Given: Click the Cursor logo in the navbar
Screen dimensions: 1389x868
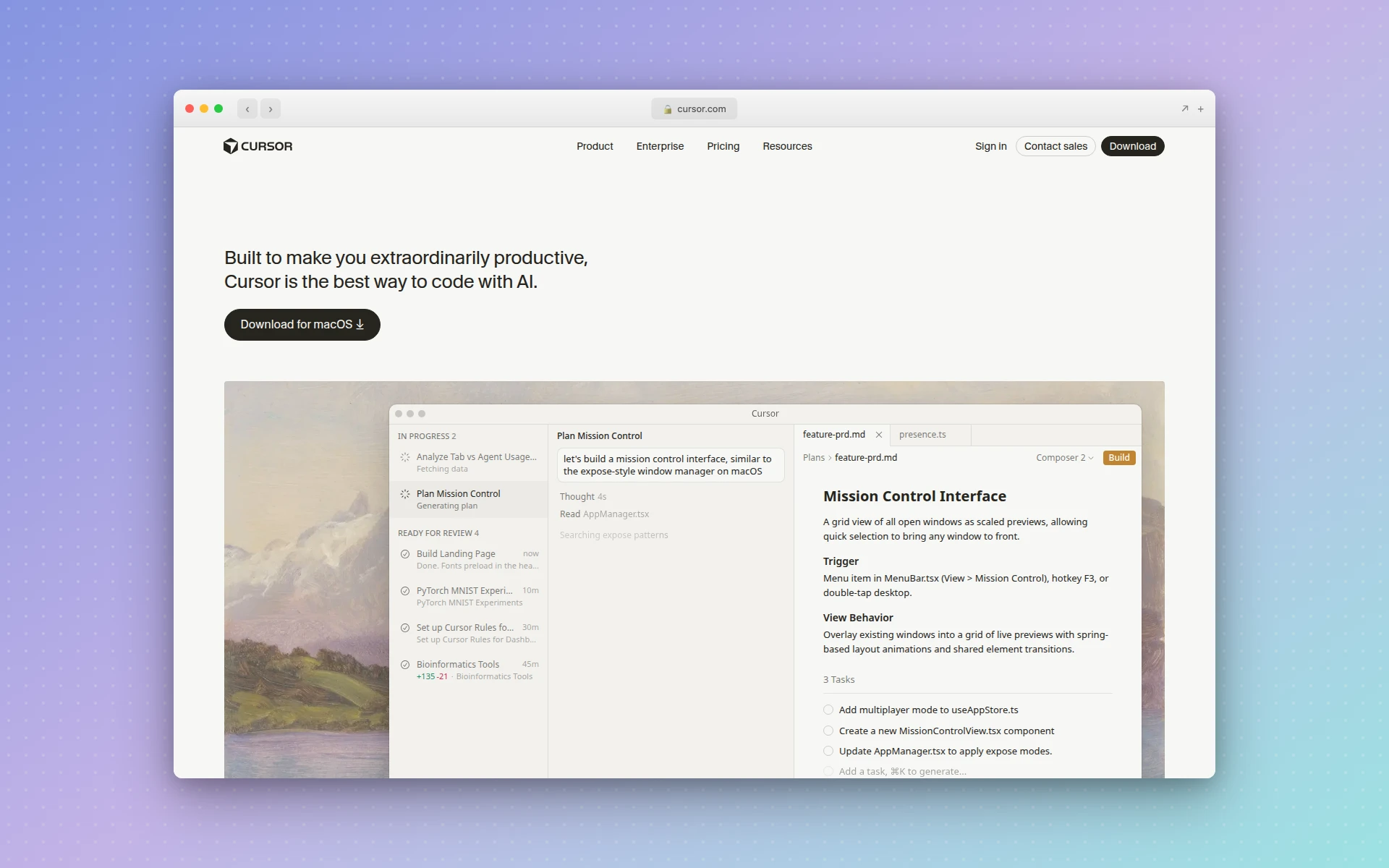Looking at the screenshot, I should [258, 146].
